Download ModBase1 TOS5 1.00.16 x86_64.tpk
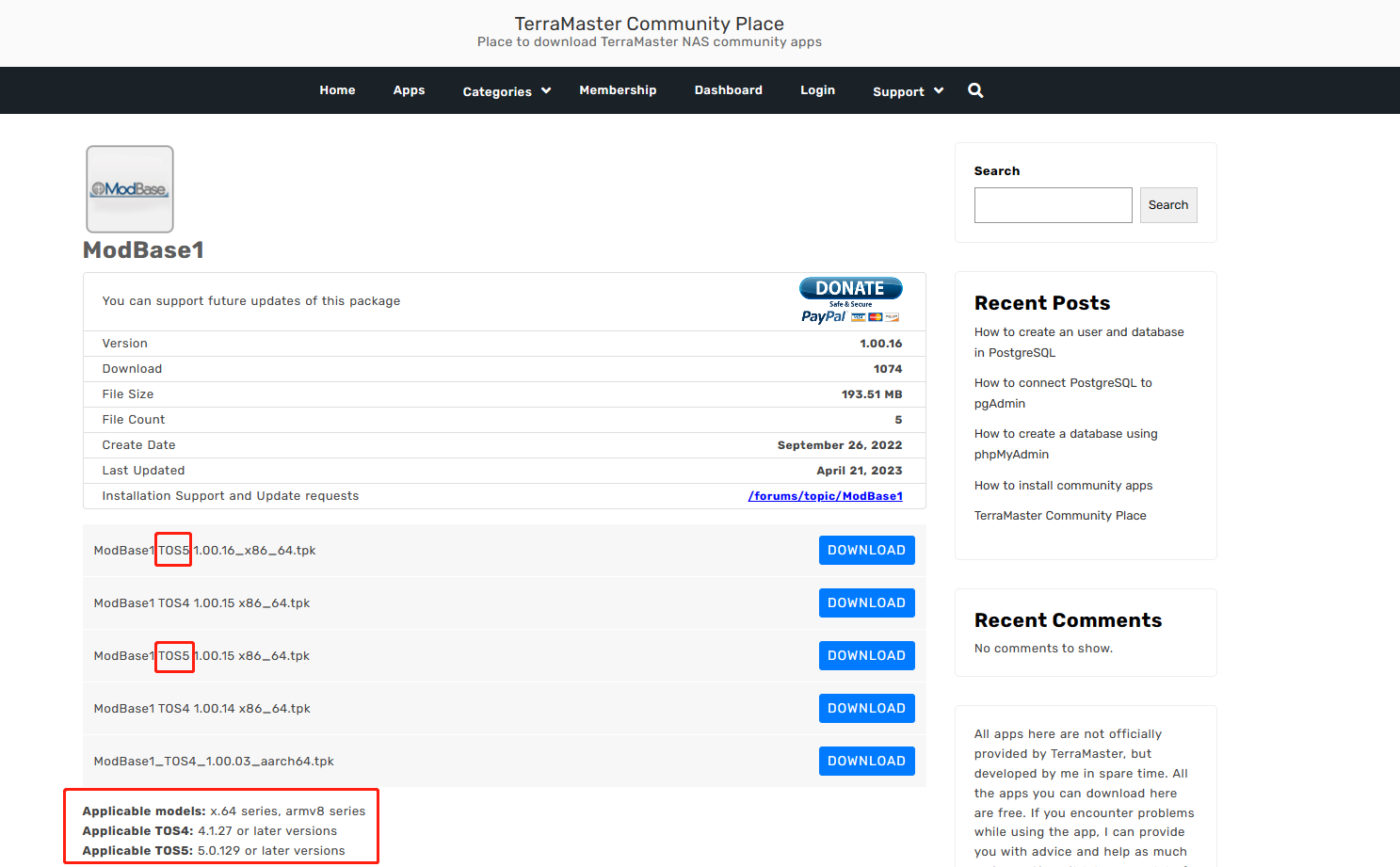This screenshot has width=1400, height=867. click(x=867, y=551)
